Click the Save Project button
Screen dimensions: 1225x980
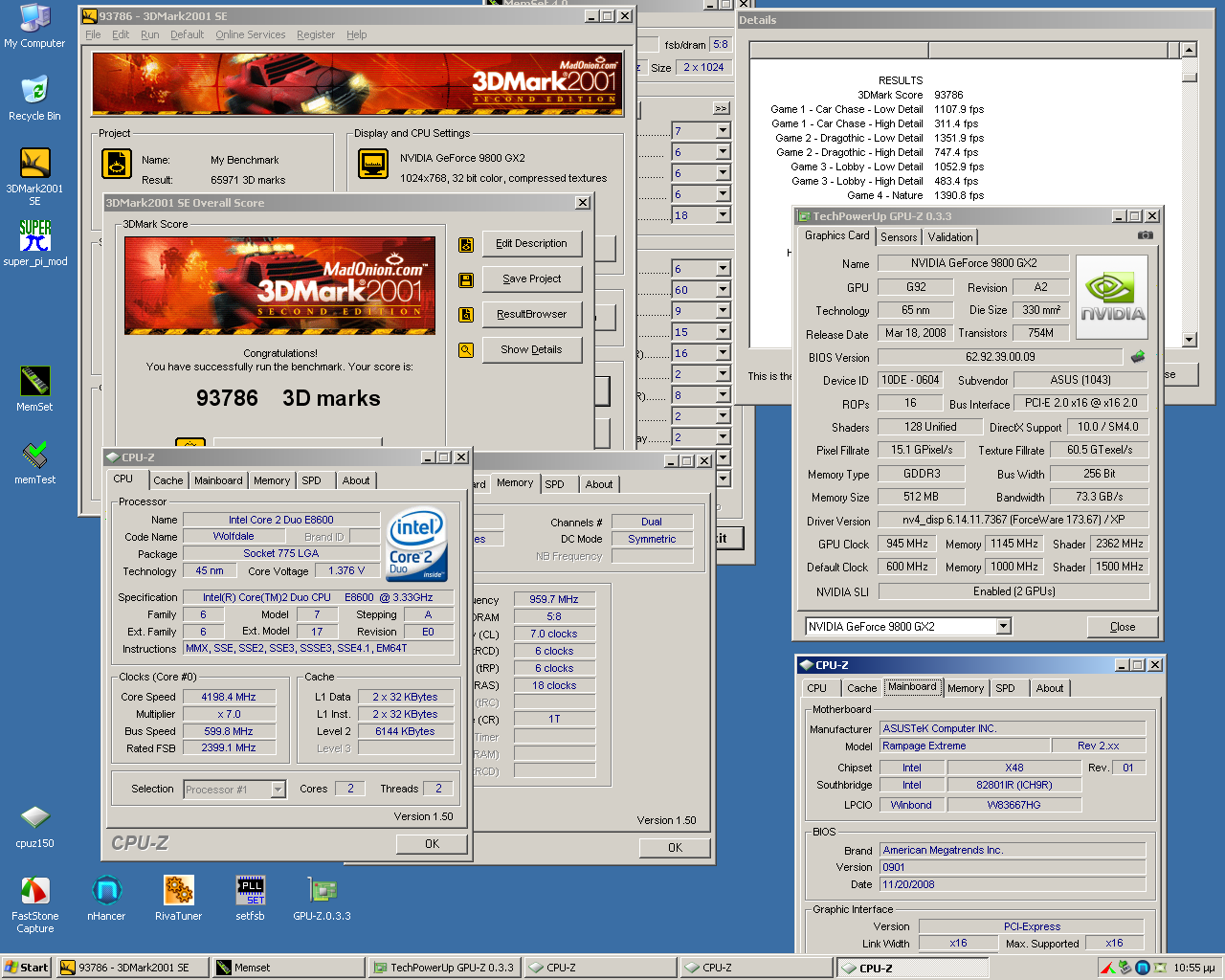(531, 278)
